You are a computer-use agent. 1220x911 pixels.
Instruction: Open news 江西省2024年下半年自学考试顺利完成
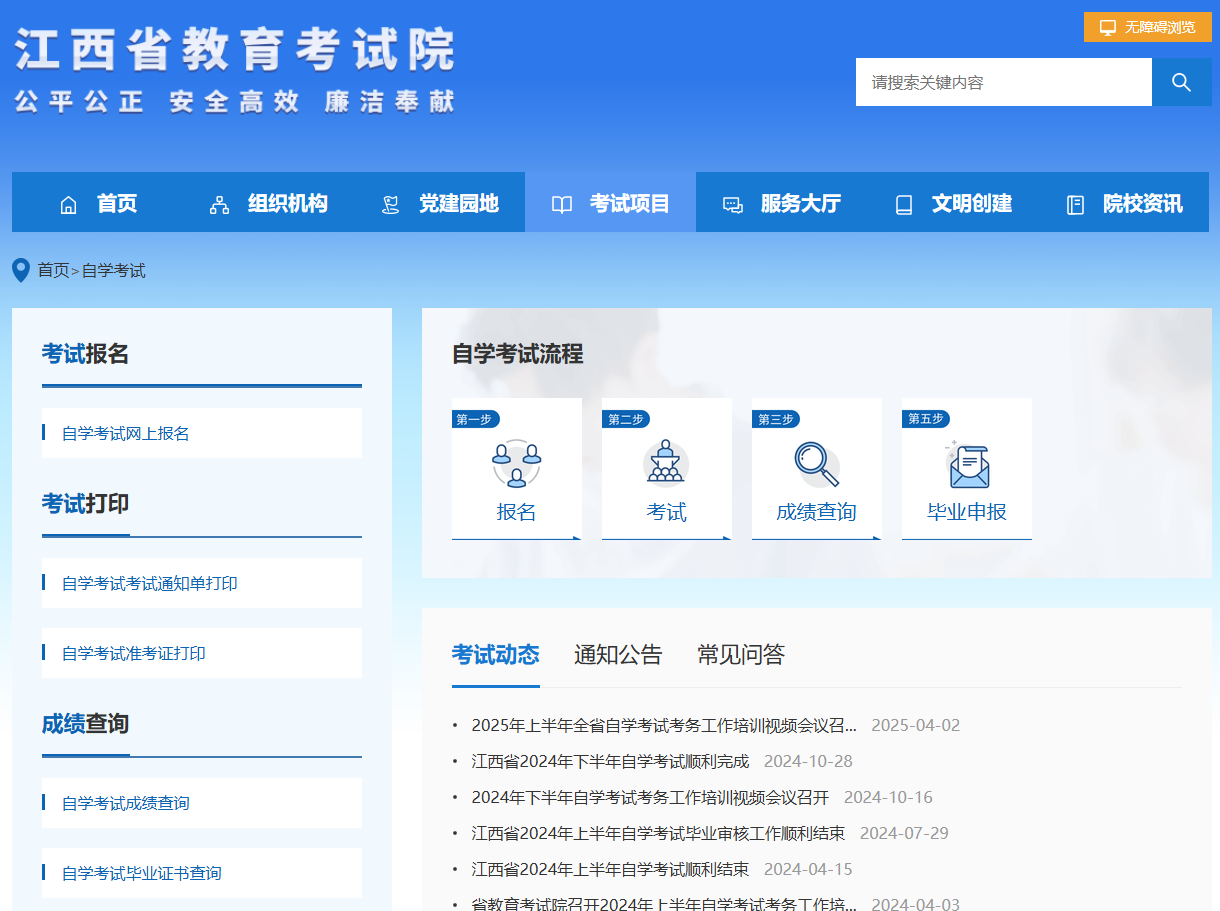coord(610,761)
